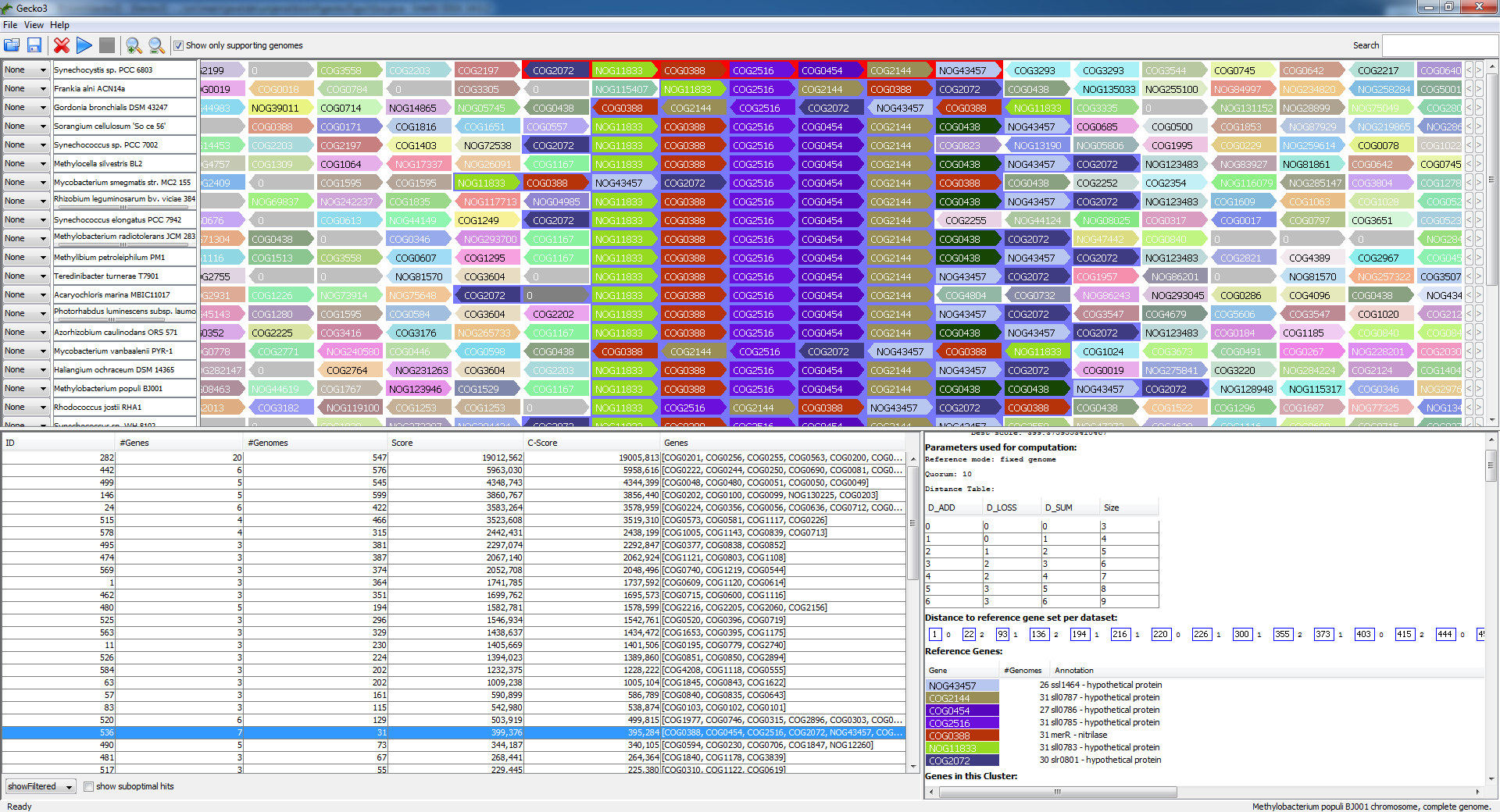
Task: Click into the Search field
Action: pos(1440,45)
